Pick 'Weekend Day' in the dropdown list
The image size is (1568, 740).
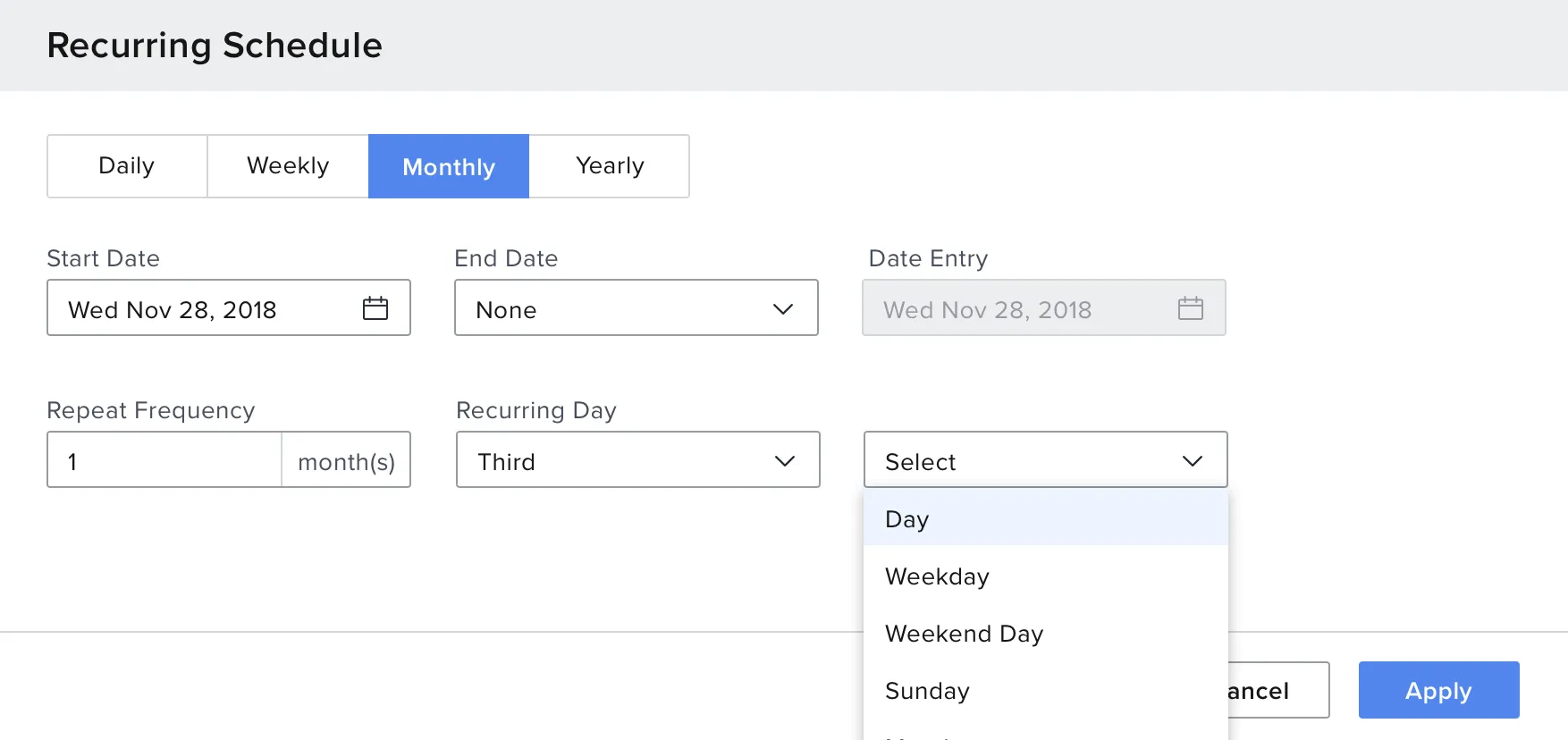[x=1045, y=634]
